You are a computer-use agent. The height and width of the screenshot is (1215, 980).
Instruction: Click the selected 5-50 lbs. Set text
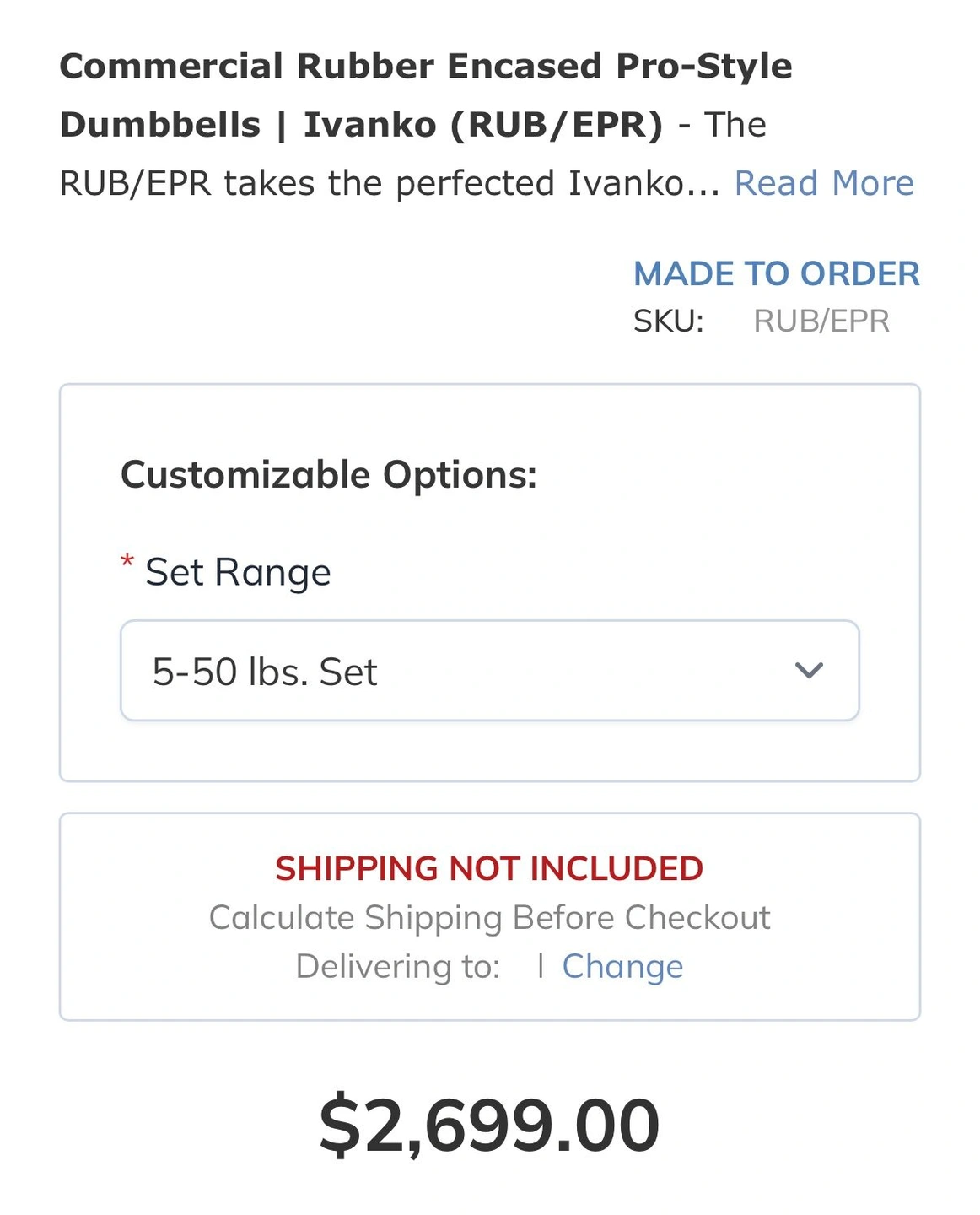pos(264,672)
